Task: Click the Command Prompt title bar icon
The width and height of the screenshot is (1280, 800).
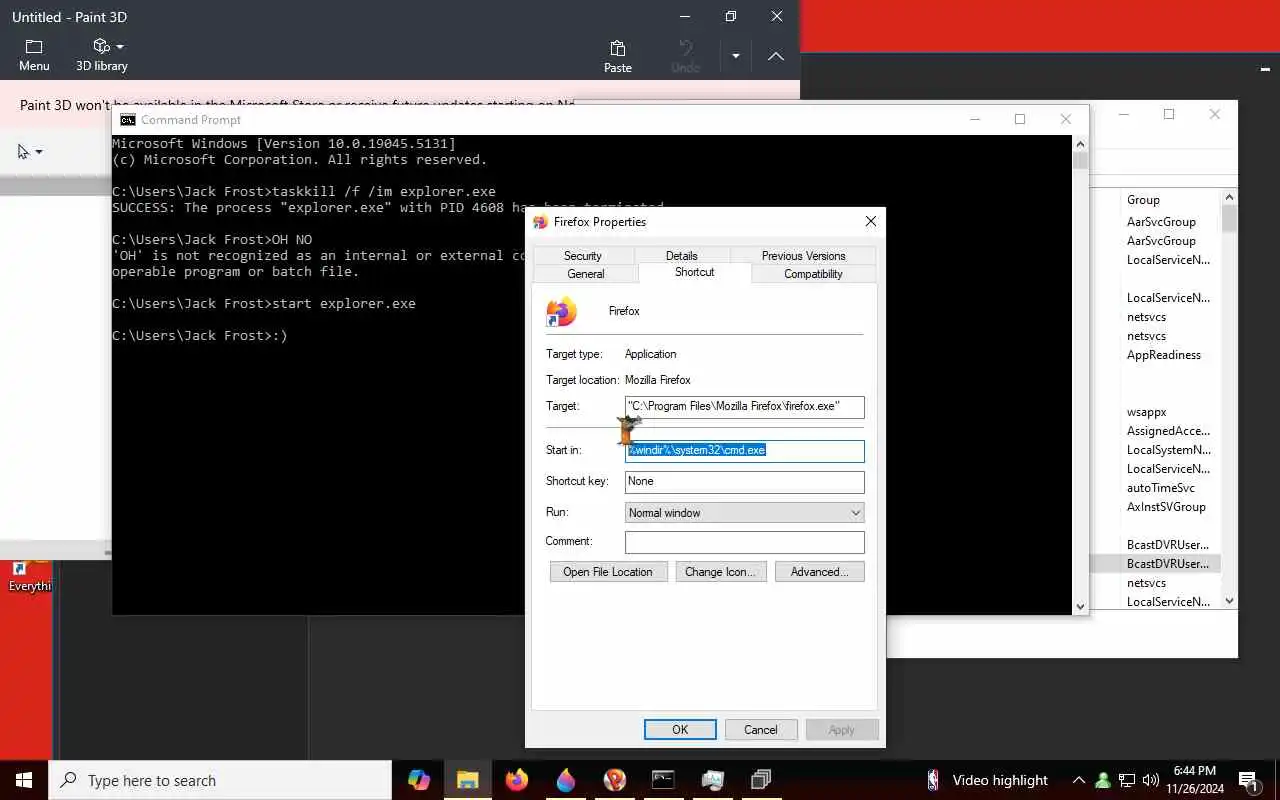Action: click(x=127, y=119)
